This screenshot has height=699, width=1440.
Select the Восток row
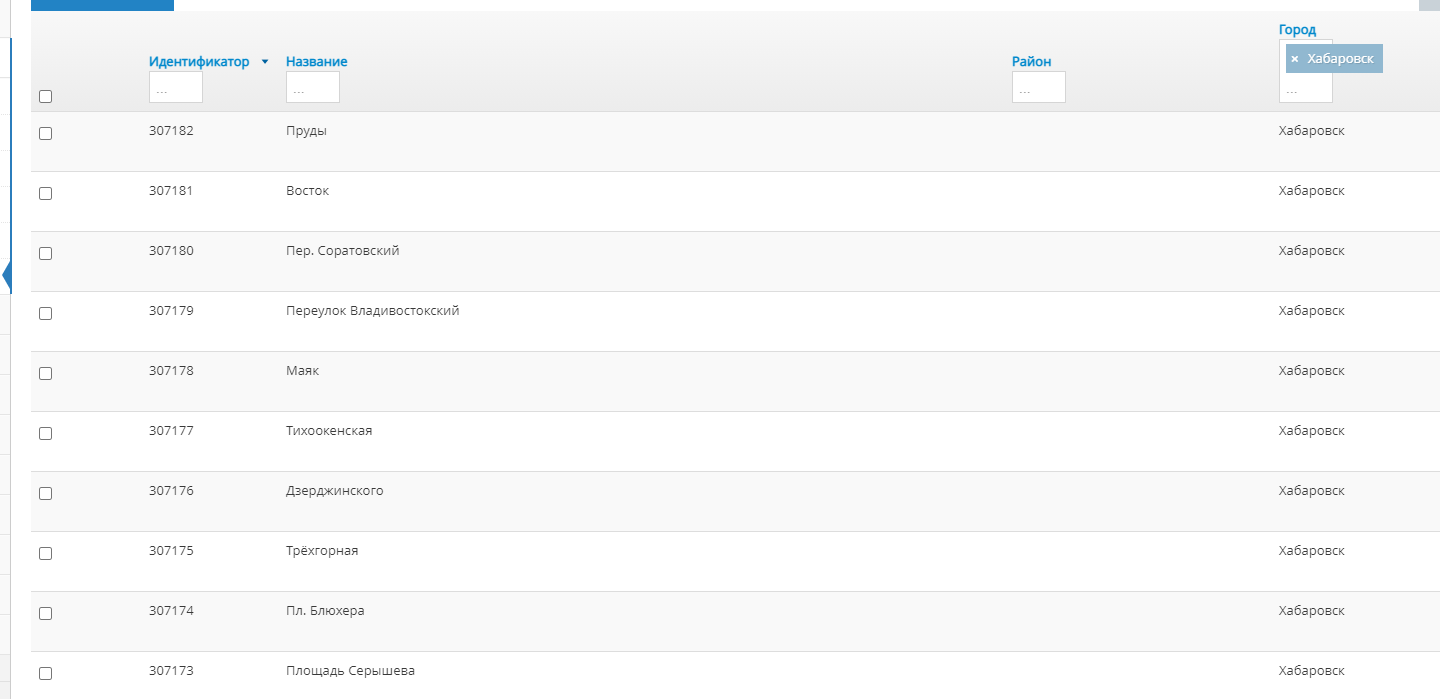(735, 202)
